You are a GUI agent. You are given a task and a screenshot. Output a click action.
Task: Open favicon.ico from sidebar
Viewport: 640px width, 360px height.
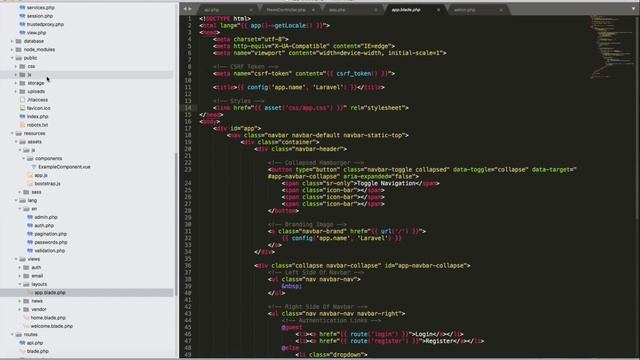[x=39, y=108]
